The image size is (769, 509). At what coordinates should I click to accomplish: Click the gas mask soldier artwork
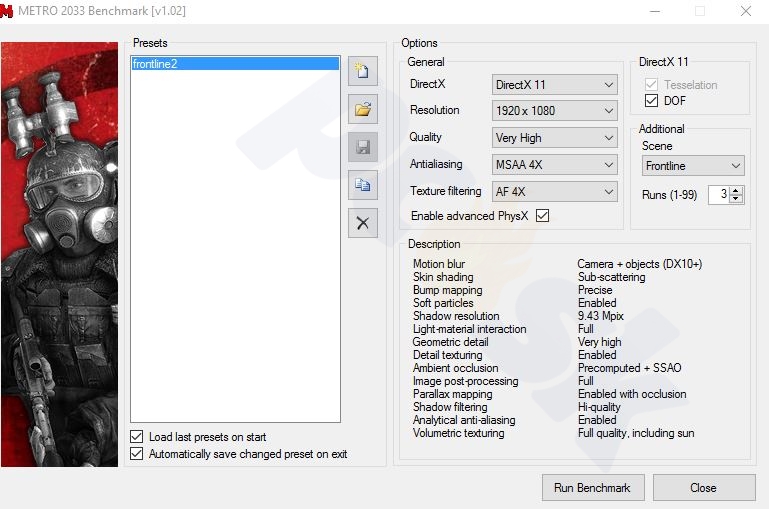tap(59, 254)
